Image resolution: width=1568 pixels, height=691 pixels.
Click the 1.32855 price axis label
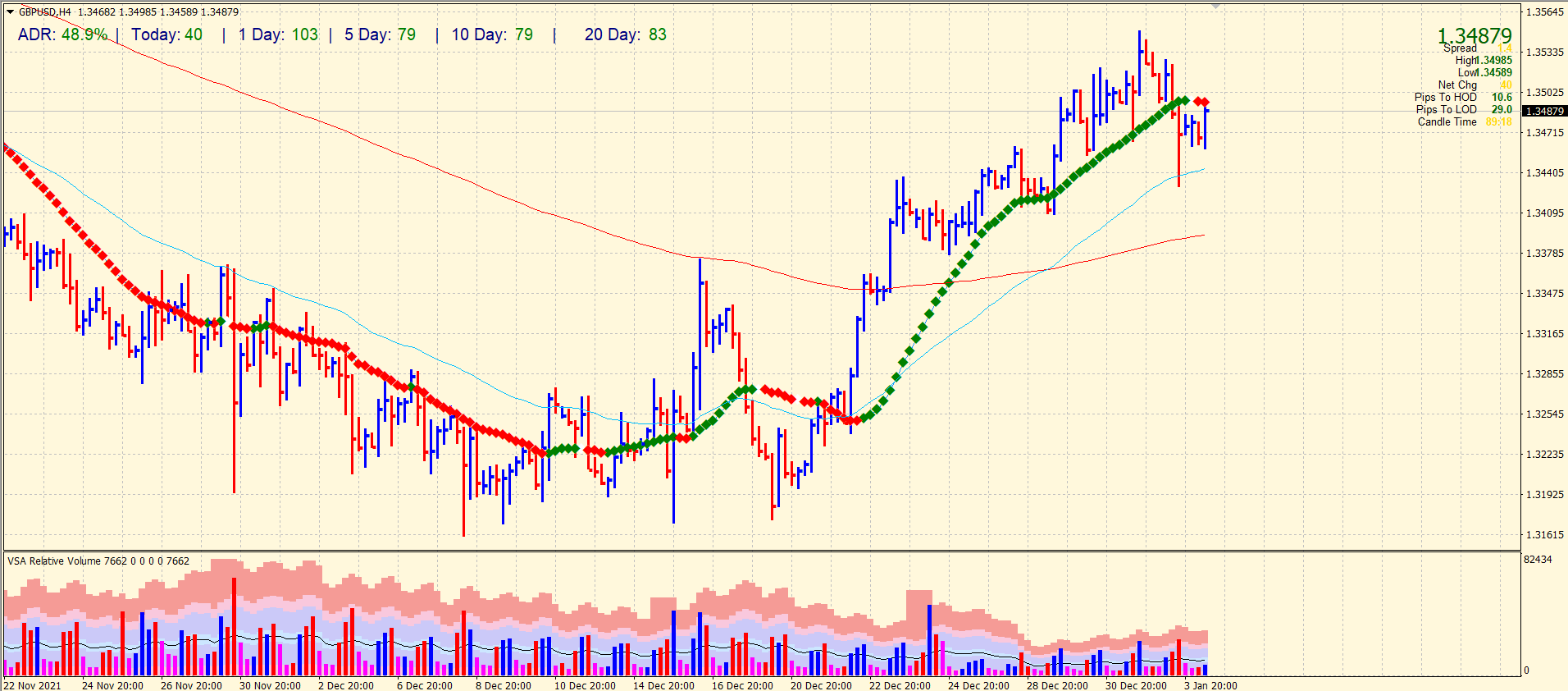[x=1545, y=374]
